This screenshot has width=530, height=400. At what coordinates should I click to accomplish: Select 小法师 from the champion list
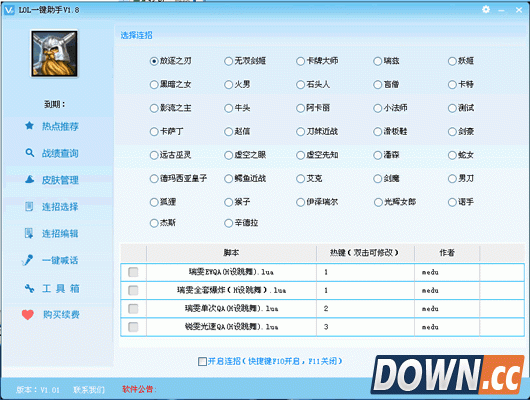(378, 108)
